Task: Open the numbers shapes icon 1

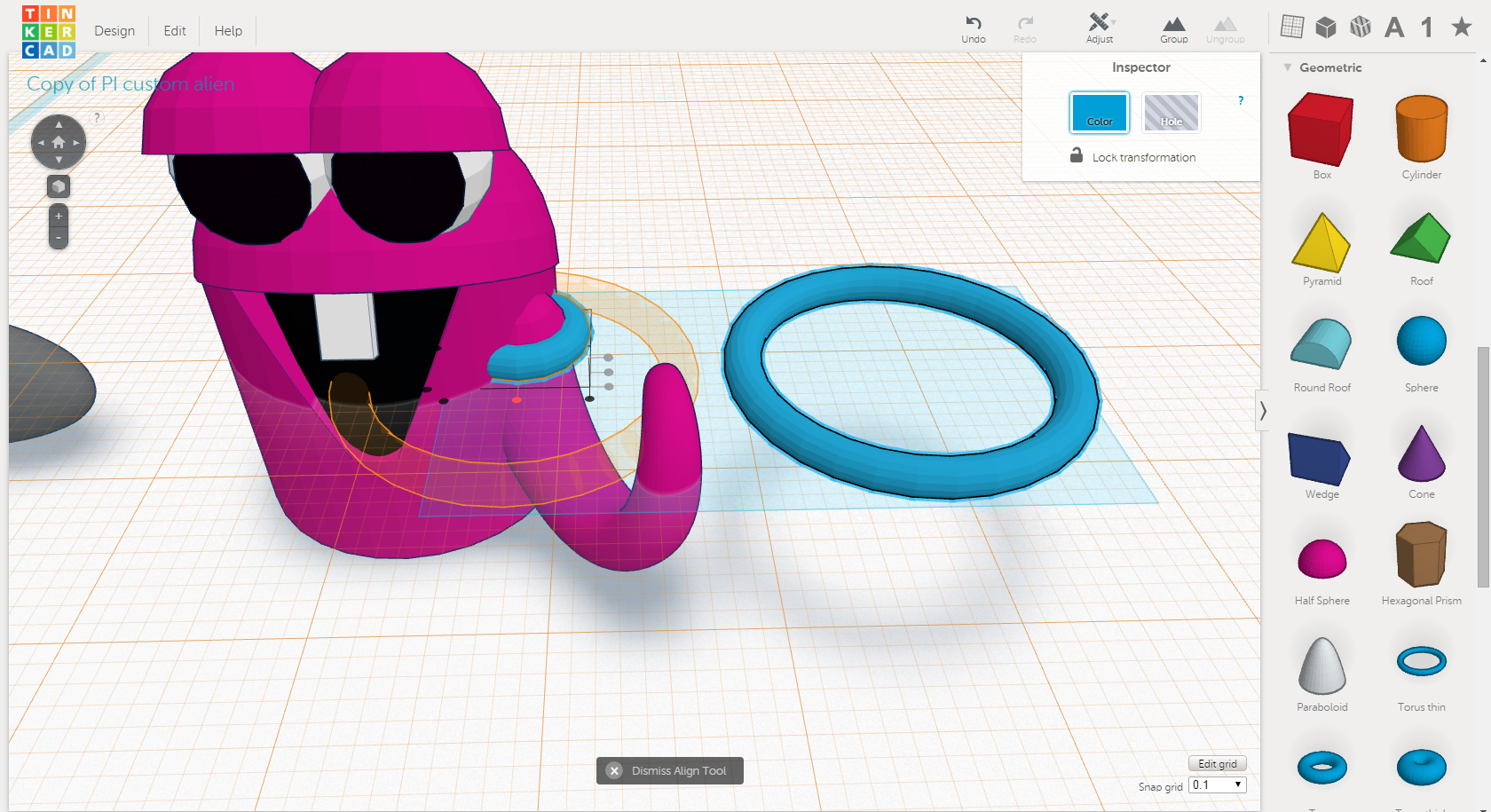Action: [1427, 28]
